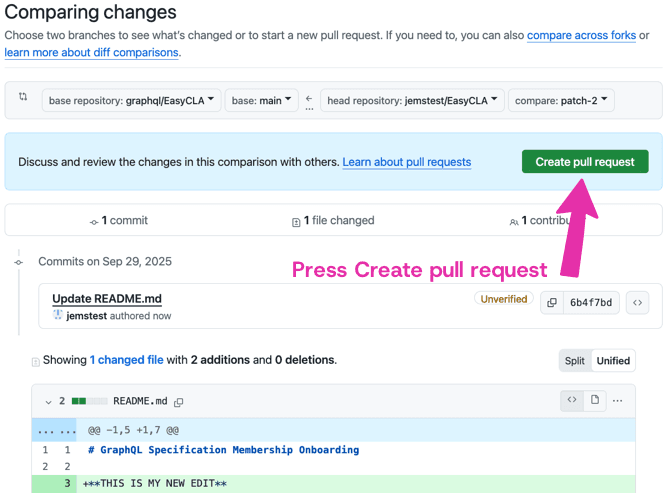Open the head repository jemstest/EasyCLA dropdown
The width and height of the screenshot is (670, 493).
click(x=412, y=100)
